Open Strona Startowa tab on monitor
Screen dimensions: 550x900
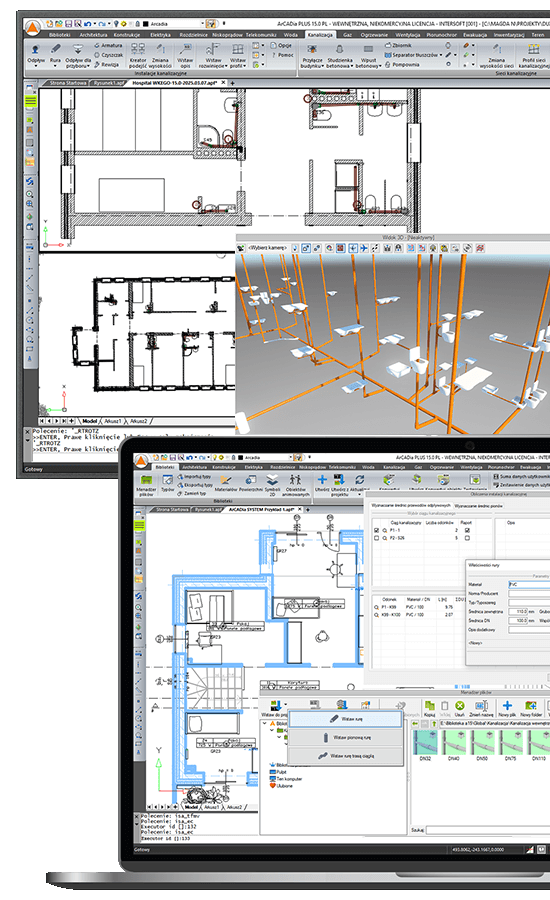67,83
